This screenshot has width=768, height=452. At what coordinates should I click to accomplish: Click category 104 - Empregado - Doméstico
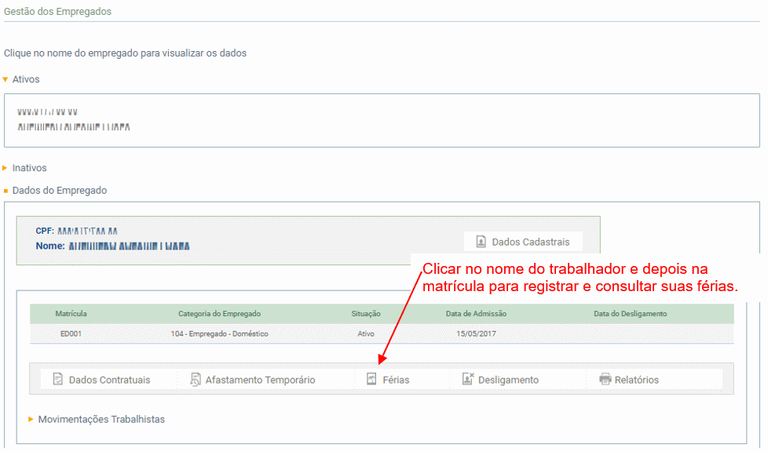pyautogui.click(x=219, y=333)
